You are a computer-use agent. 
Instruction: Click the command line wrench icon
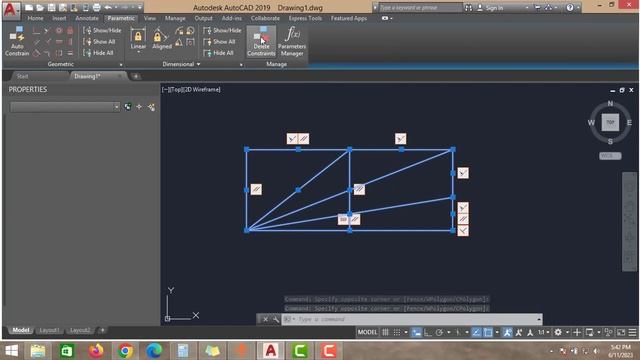point(276,319)
